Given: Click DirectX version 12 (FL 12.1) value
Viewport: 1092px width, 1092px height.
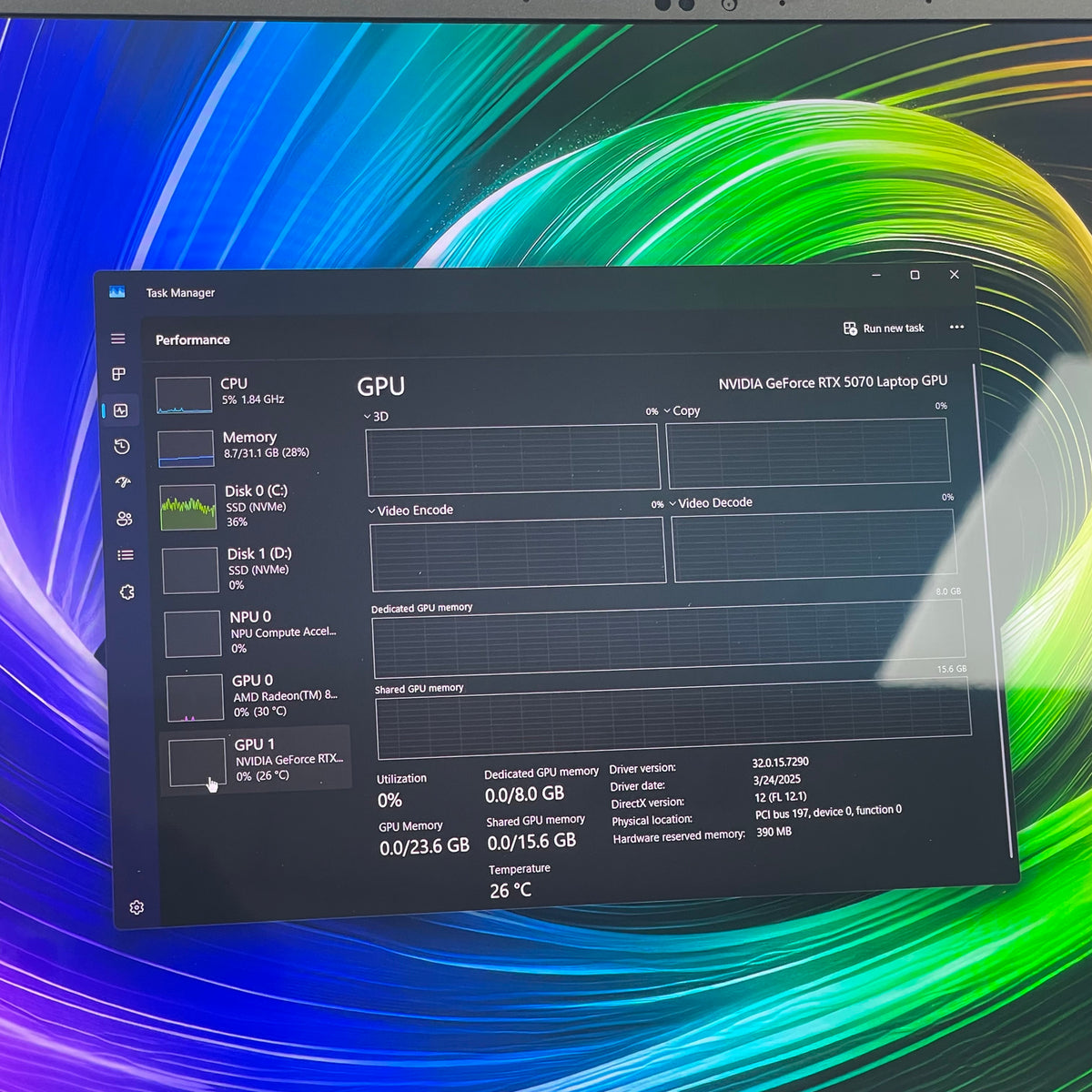Looking at the screenshot, I should [781, 796].
